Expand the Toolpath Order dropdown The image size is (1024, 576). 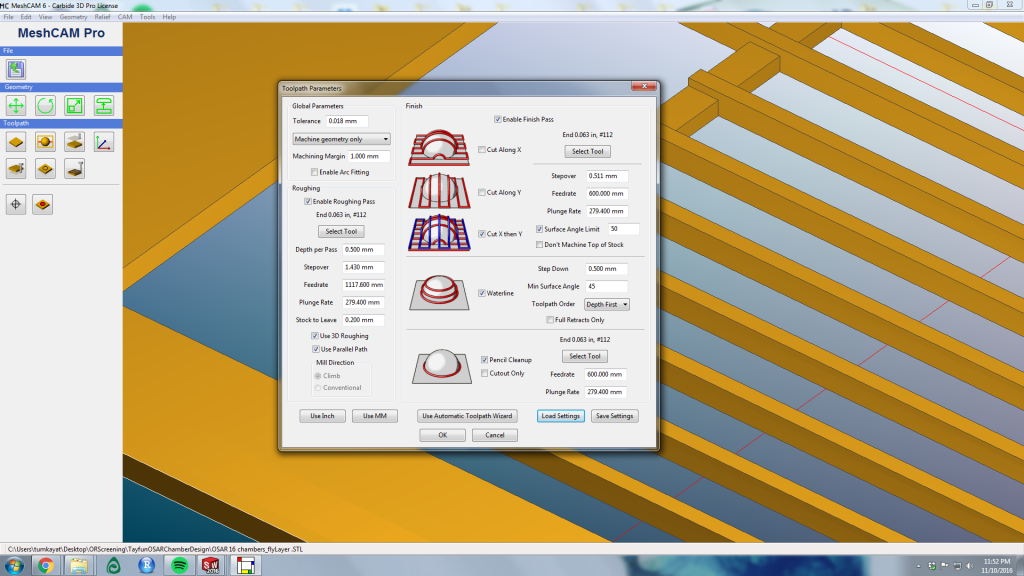click(607, 304)
